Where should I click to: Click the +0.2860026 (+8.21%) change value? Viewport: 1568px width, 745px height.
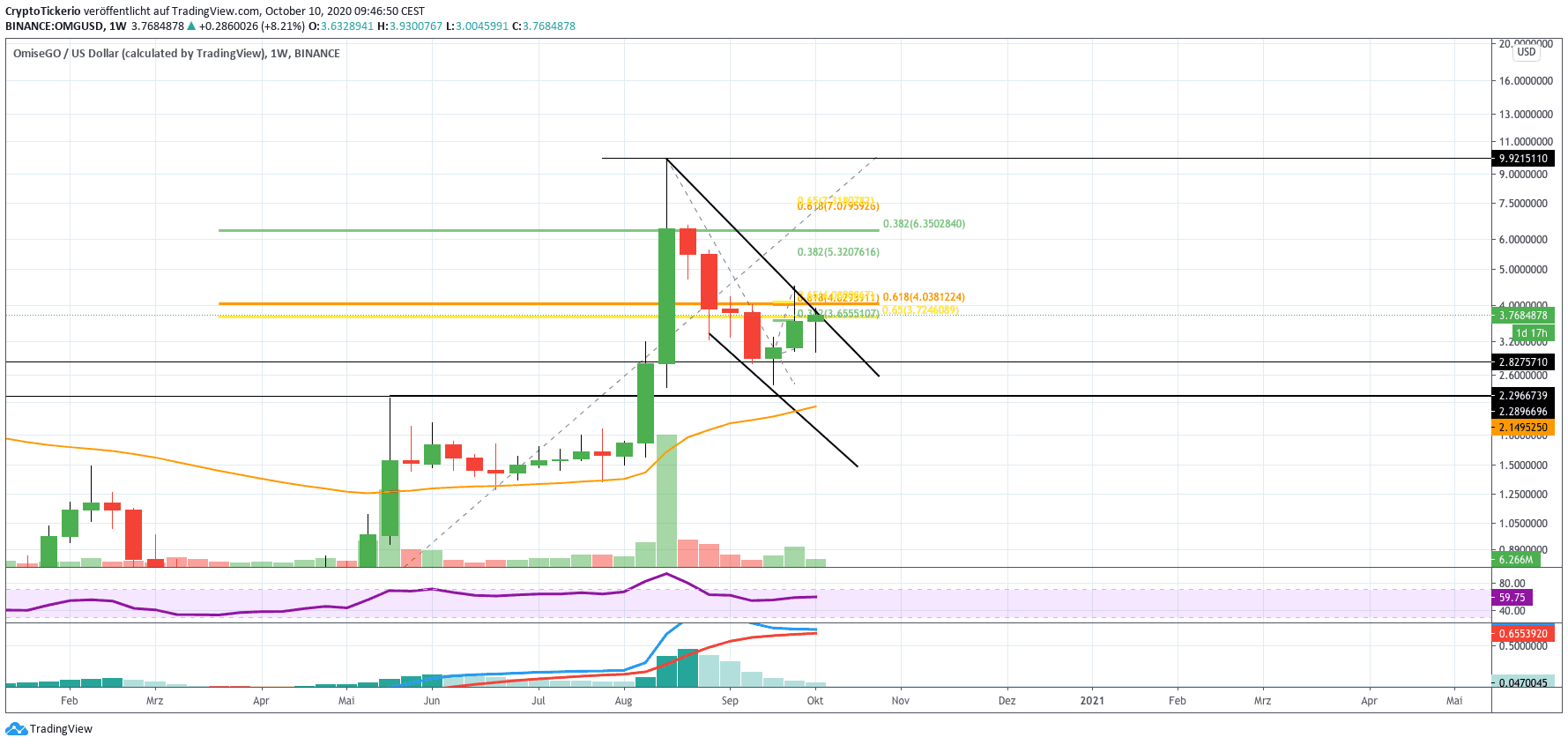(x=252, y=26)
